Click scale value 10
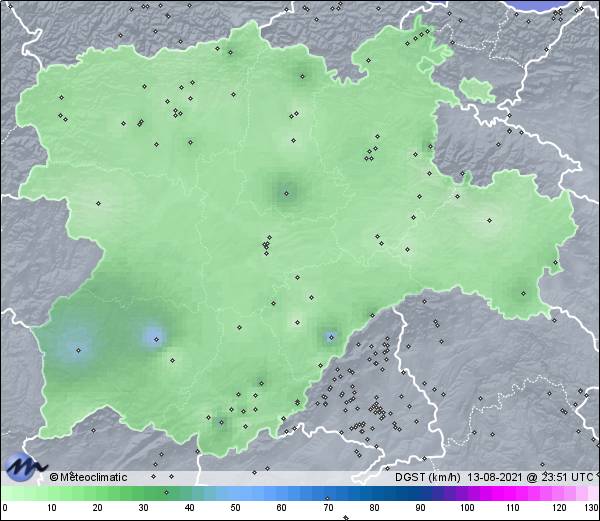Image resolution: width=600 pixels, height=521 pixels. pyautogui.click(x=51, y=508)
